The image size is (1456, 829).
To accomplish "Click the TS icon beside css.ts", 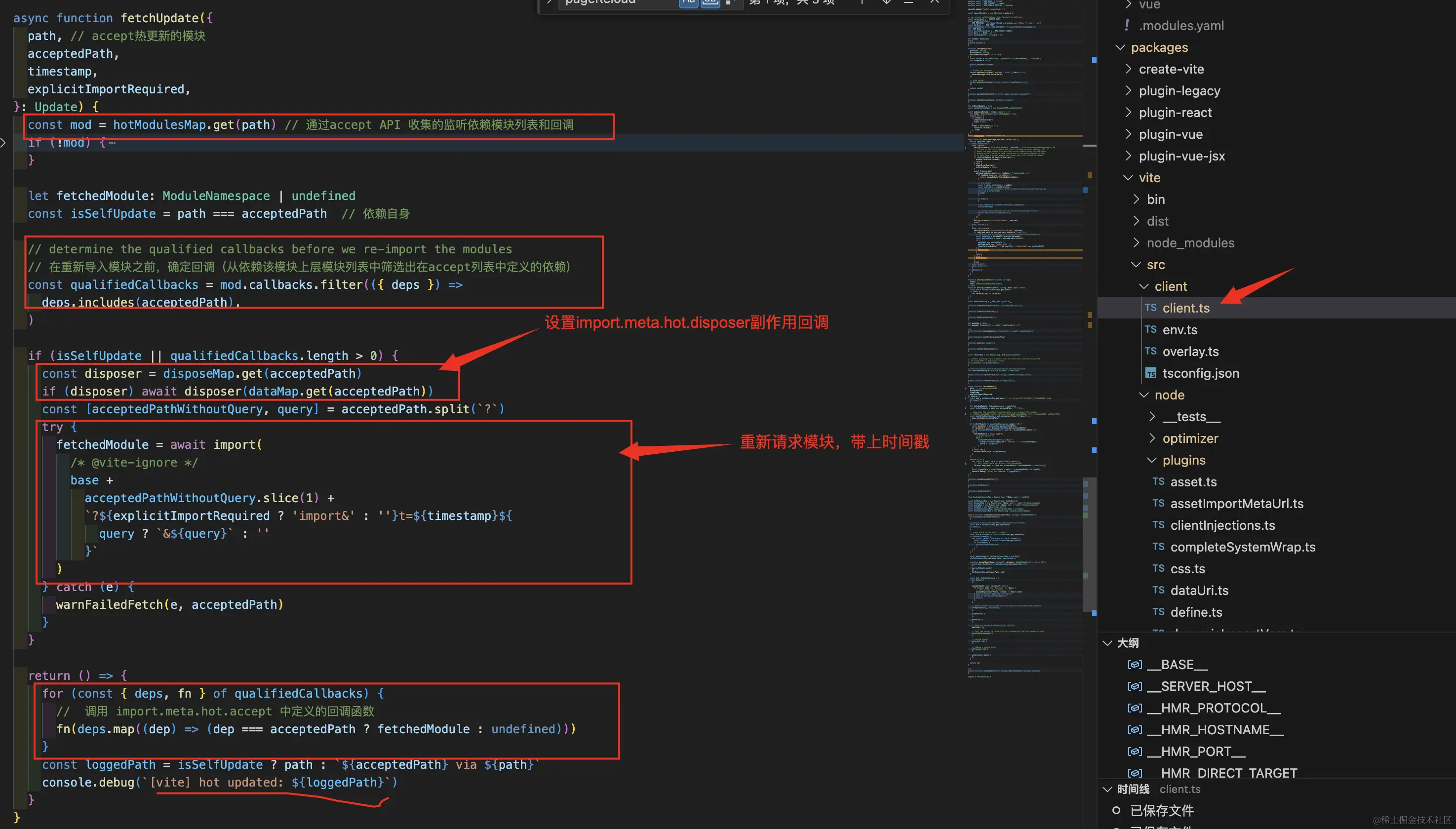I will pyautogui.click(x=1158, y=568).
